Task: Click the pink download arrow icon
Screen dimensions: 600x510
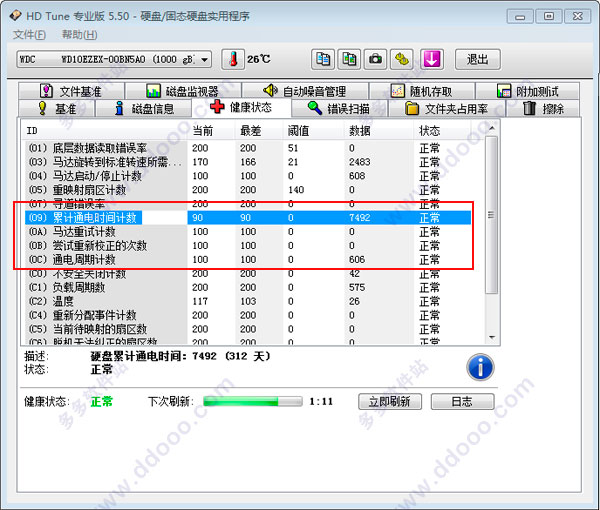Action: pyautogui.click(x=432, y=59)
